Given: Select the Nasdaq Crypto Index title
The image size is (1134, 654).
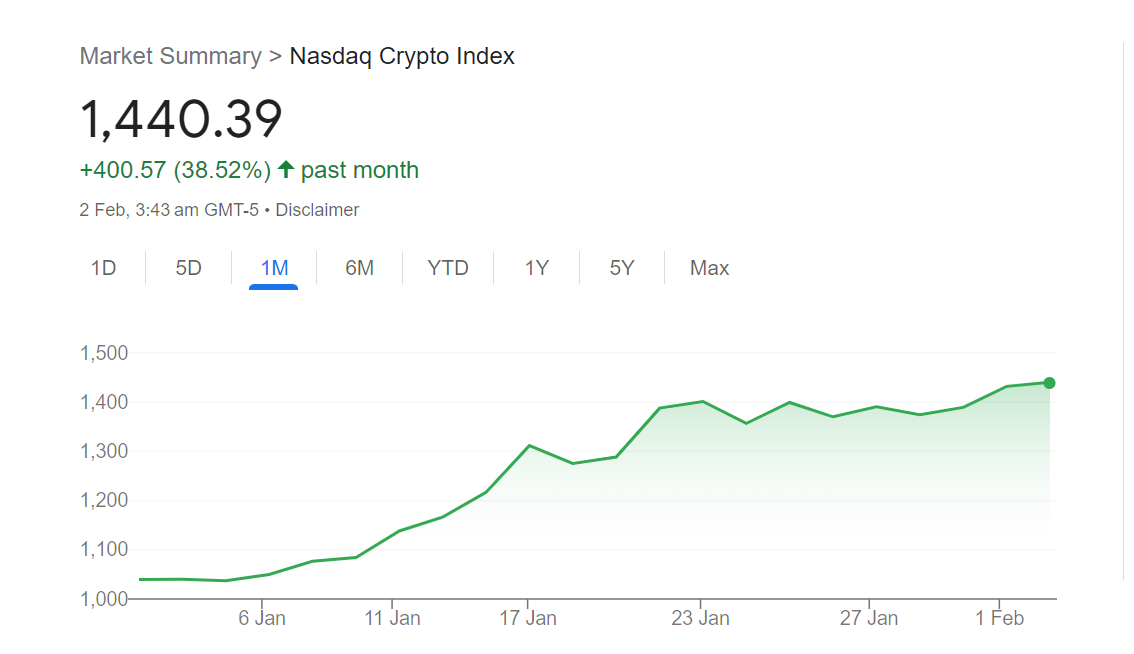Looking at the screenshot, I should (x=402, y=56).
